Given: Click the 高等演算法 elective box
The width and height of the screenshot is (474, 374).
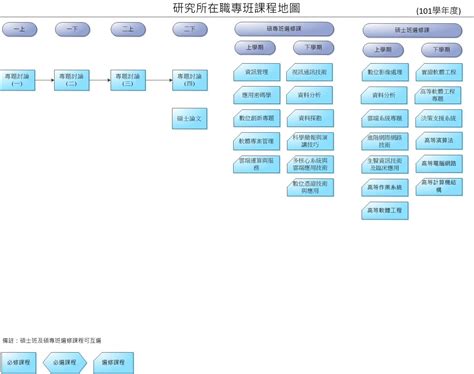Looking at the screenshot, I should coord(439,141).
